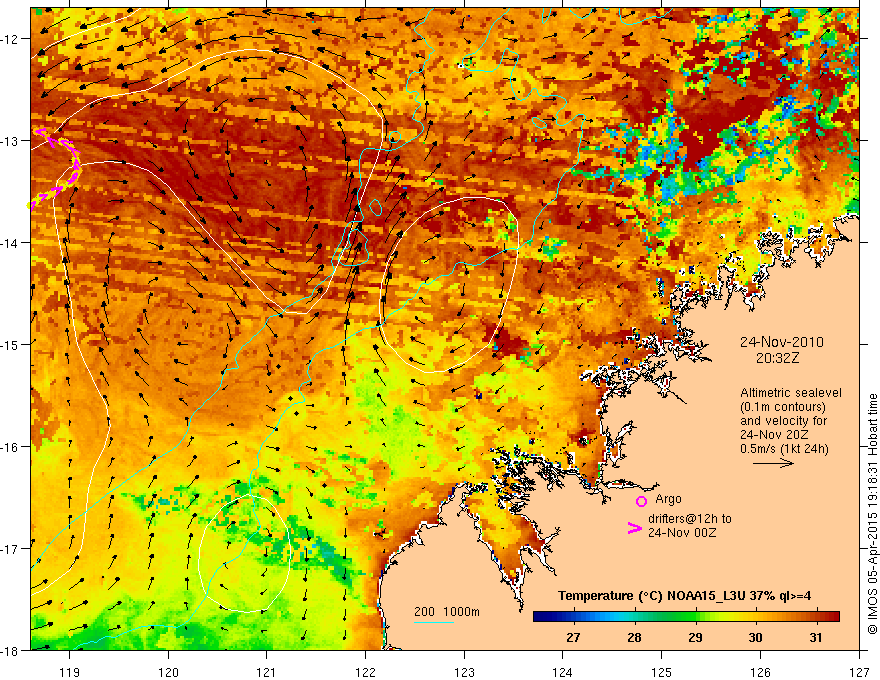
Task: Click the latitude axis label -13
Action: coord(10,141)
